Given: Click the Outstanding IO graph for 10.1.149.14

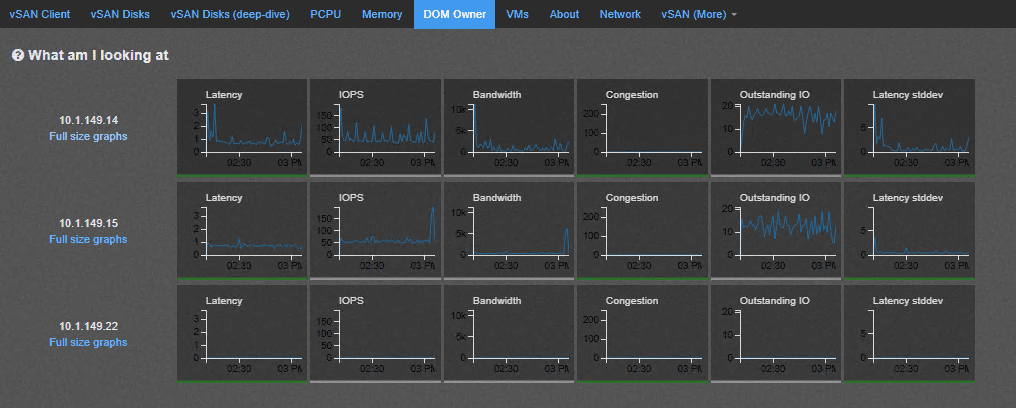Looking at the screenshot, I should [x=776, y=128].
